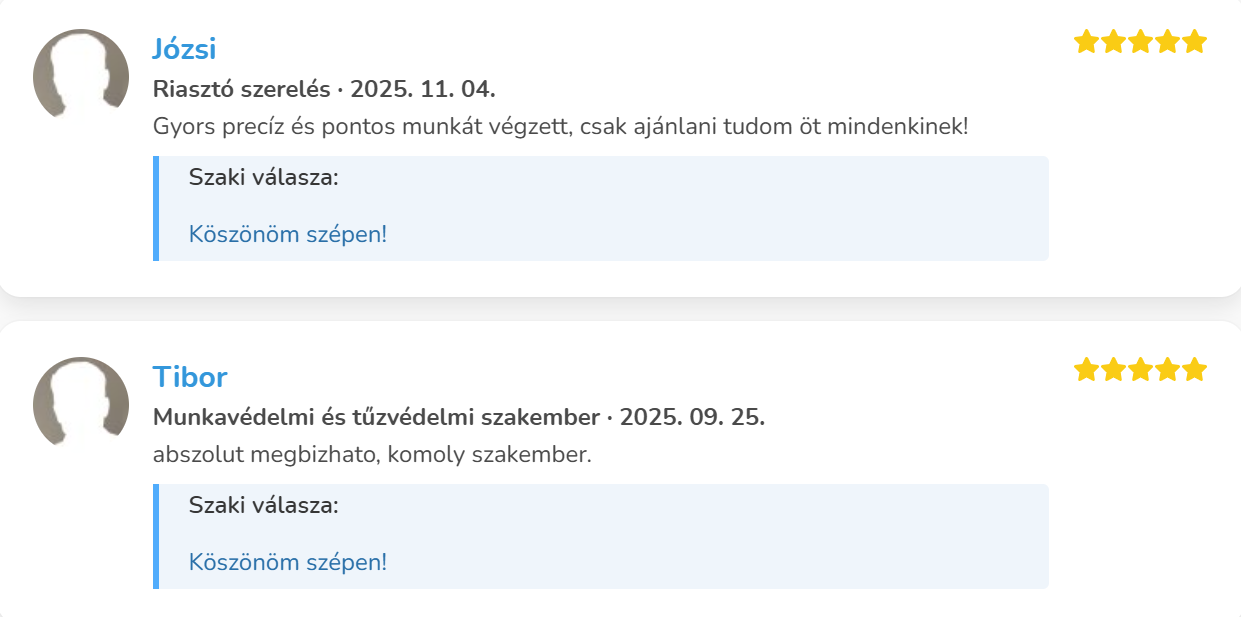The image size is (1241, 617).
Task: Click the second star in Tibor's rating
Action: click(1113, 370)
